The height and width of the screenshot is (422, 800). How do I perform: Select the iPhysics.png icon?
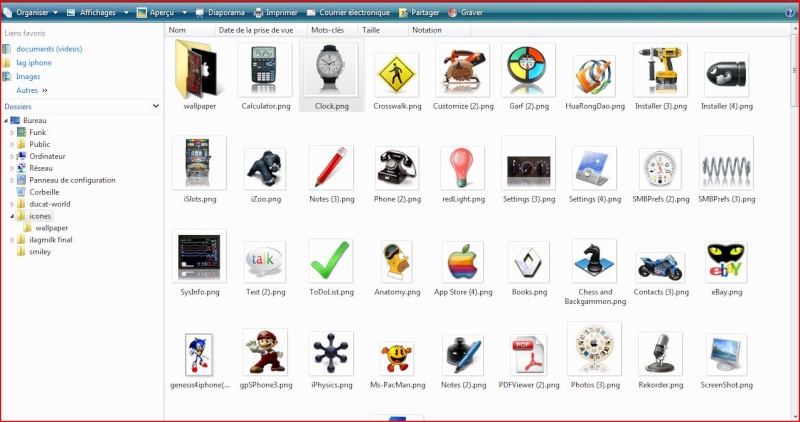(331, 354)
